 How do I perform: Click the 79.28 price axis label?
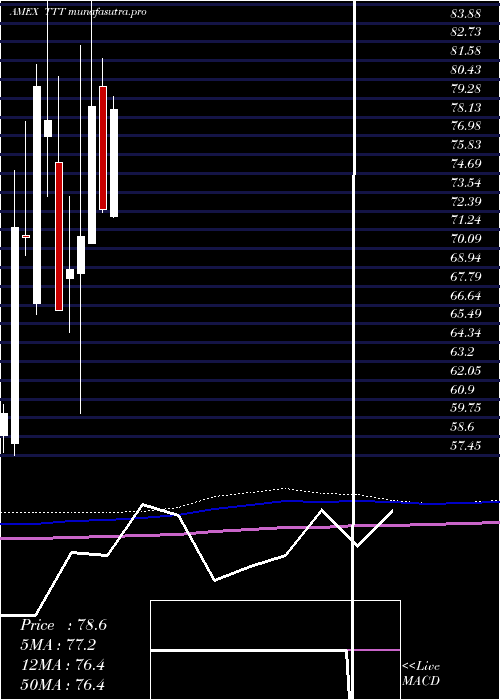click(466, 89)
